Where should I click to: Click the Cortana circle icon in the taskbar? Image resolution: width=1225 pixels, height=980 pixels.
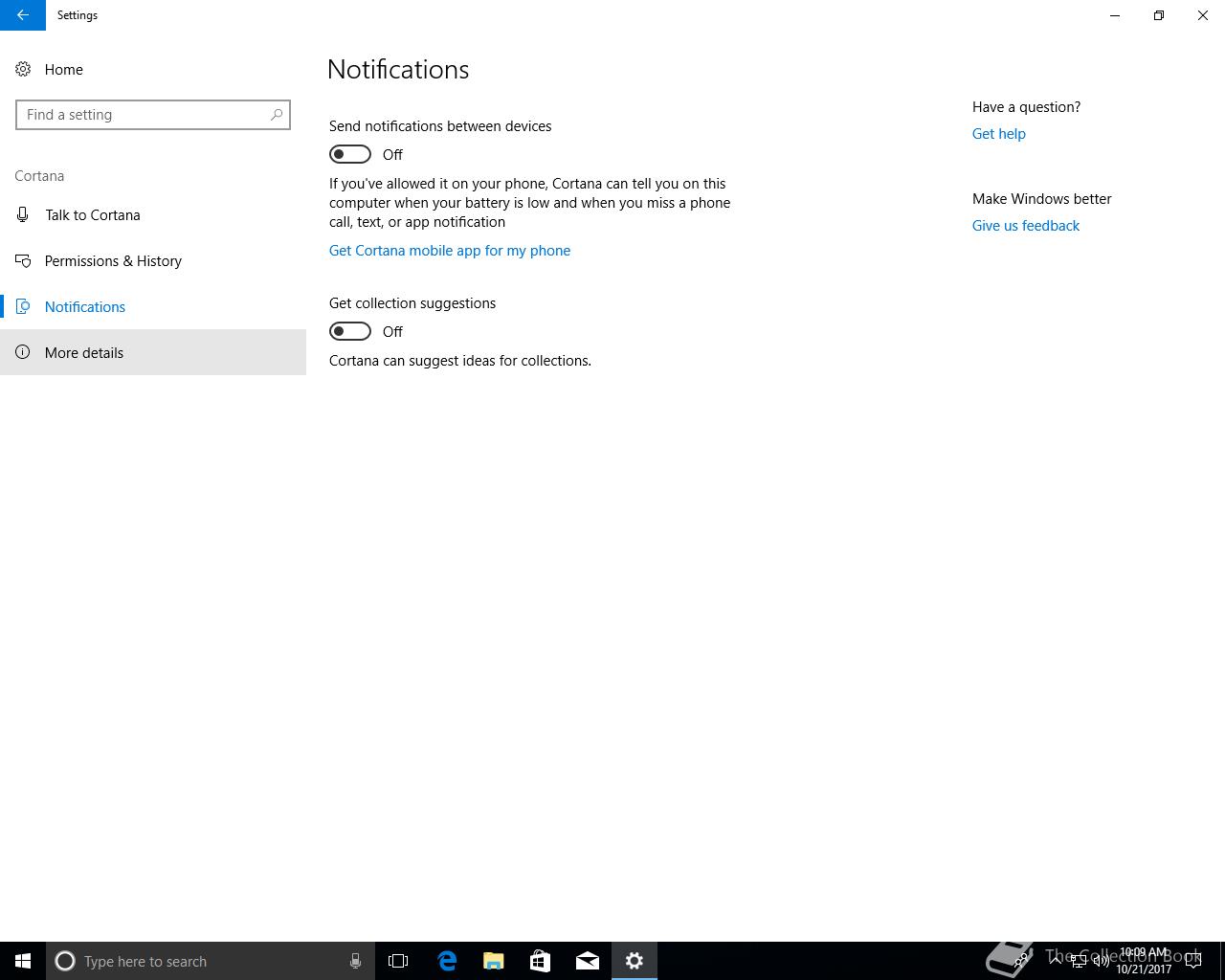[65, 961]
